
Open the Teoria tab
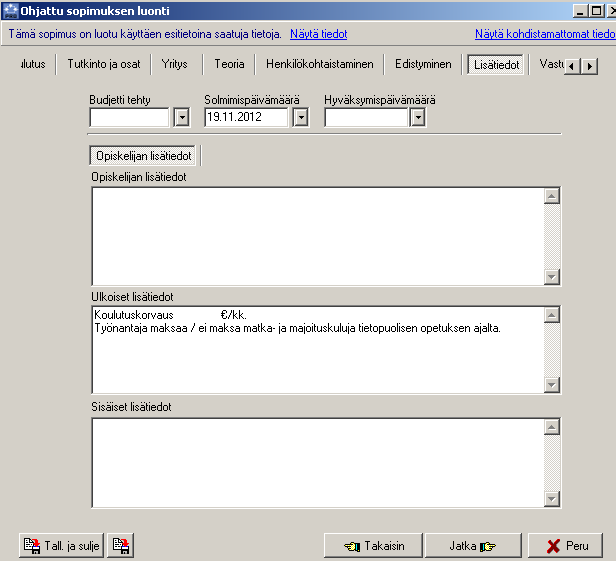[229, 64]
